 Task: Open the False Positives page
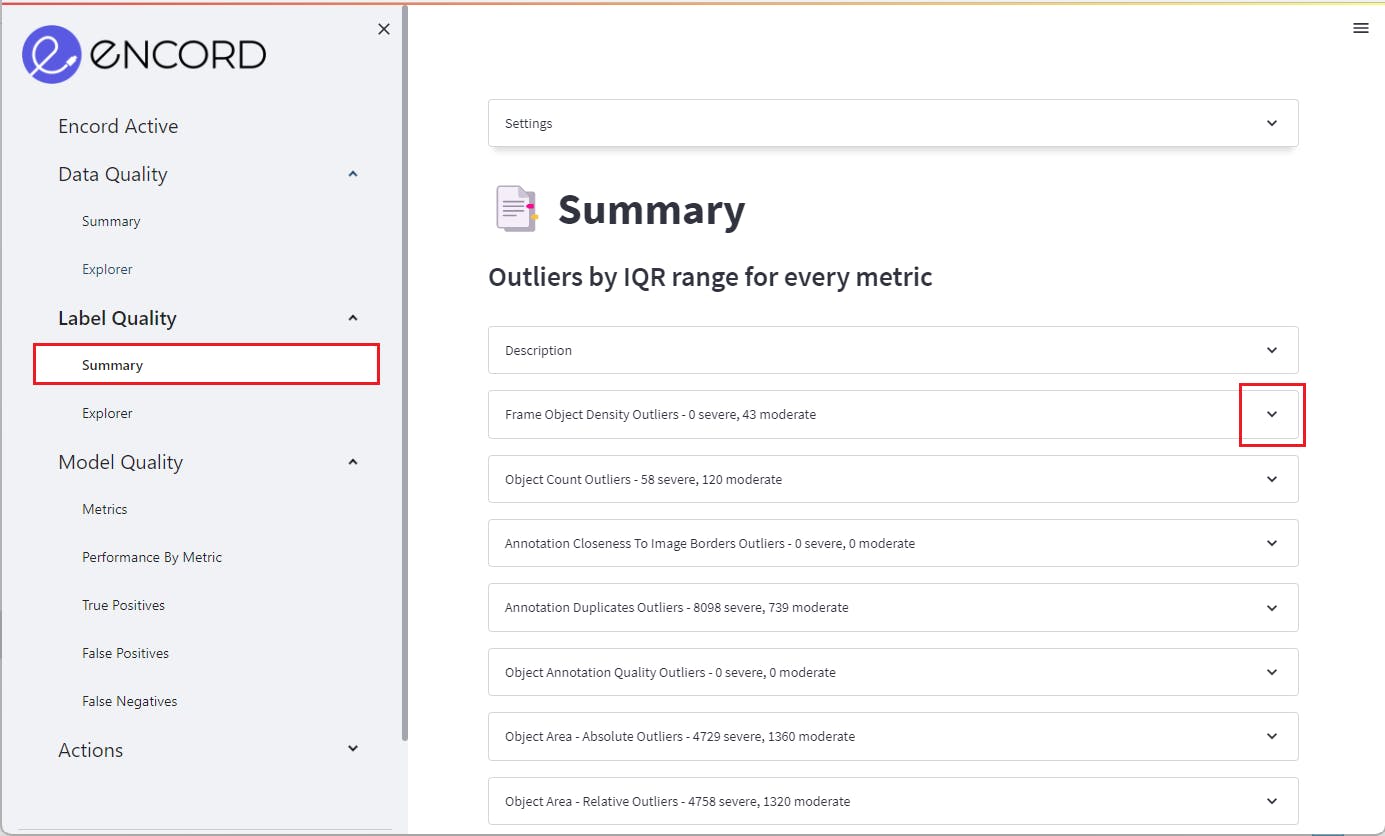pos(125,653)
